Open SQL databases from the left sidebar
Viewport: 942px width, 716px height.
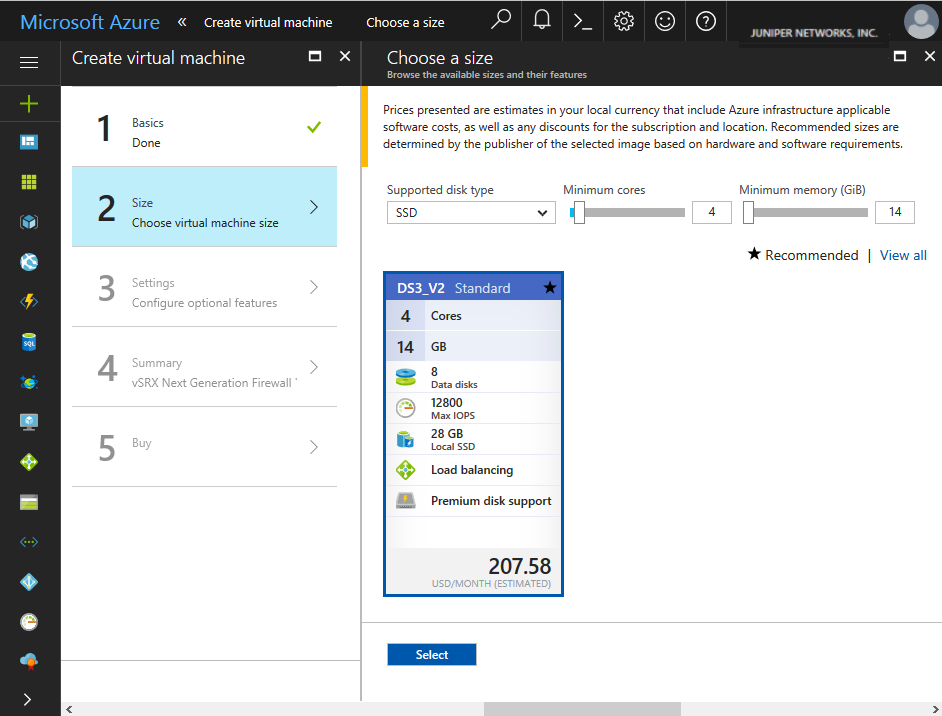pyautogui.click(x=29, y=342)
